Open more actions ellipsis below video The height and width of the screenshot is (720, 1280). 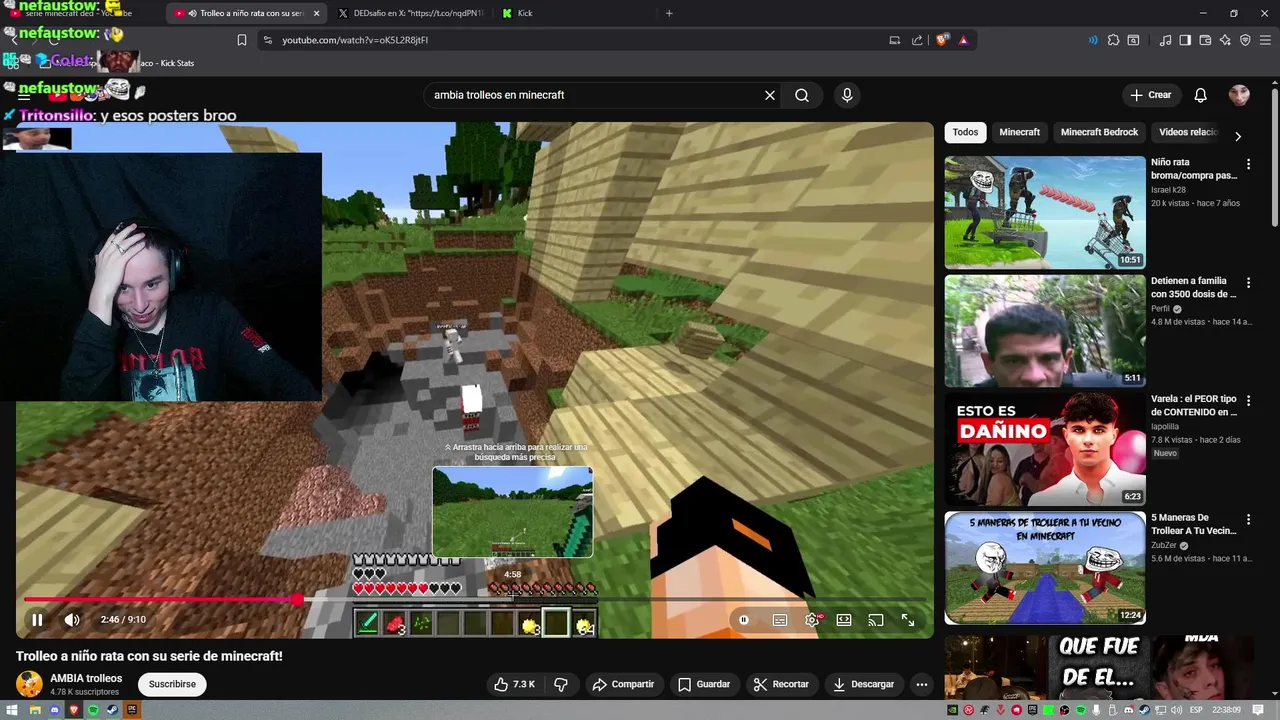pyautogui.click(x=922, y=684)
